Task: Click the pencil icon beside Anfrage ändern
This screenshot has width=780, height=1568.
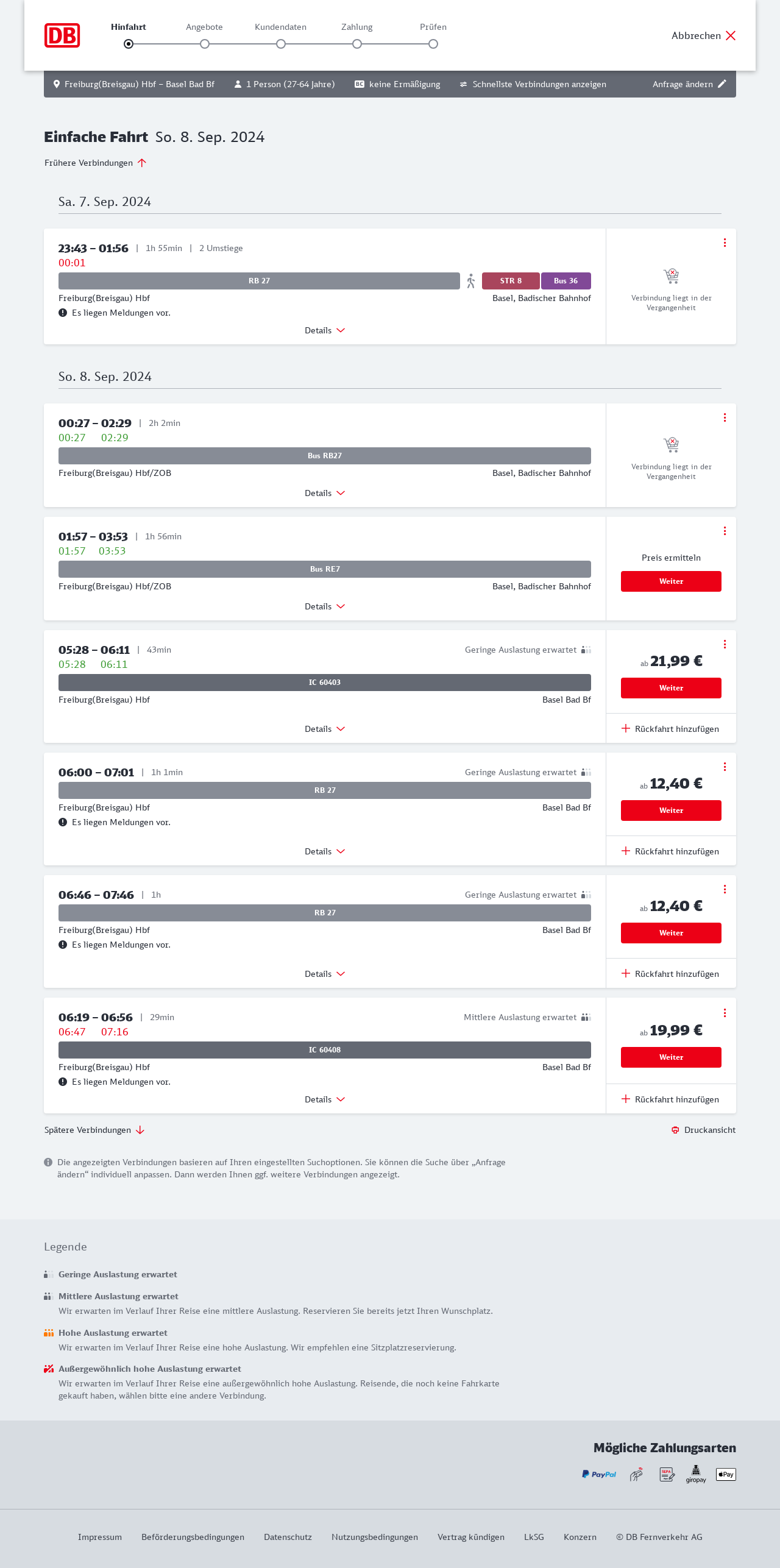Action: click(x=722, y=84)
